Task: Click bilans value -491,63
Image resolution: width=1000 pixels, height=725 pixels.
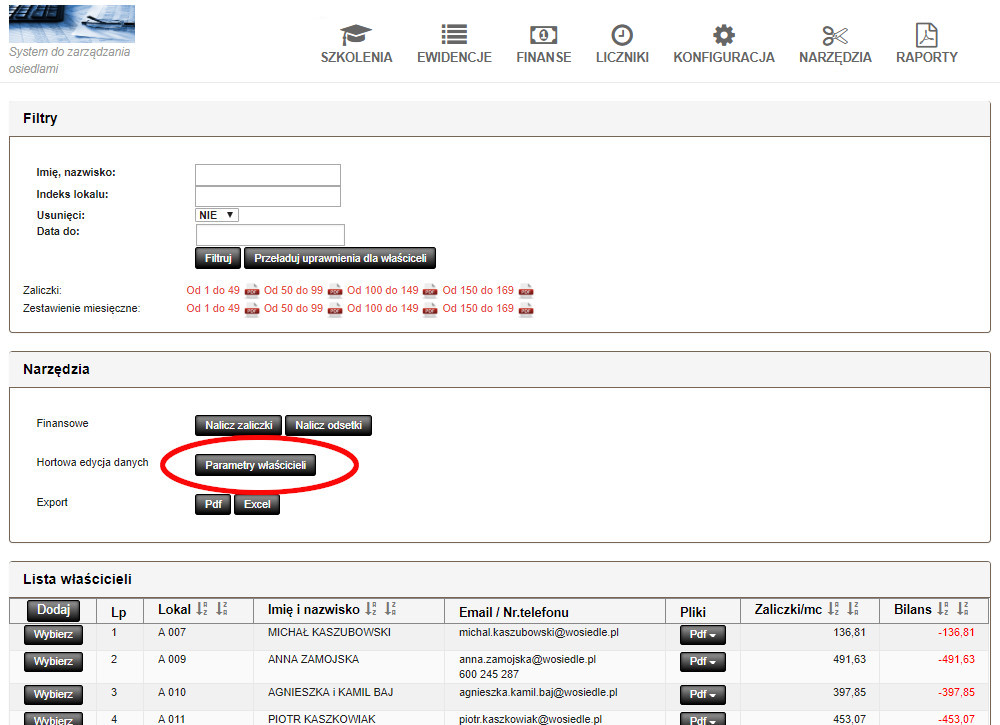Action: (956, 659)
